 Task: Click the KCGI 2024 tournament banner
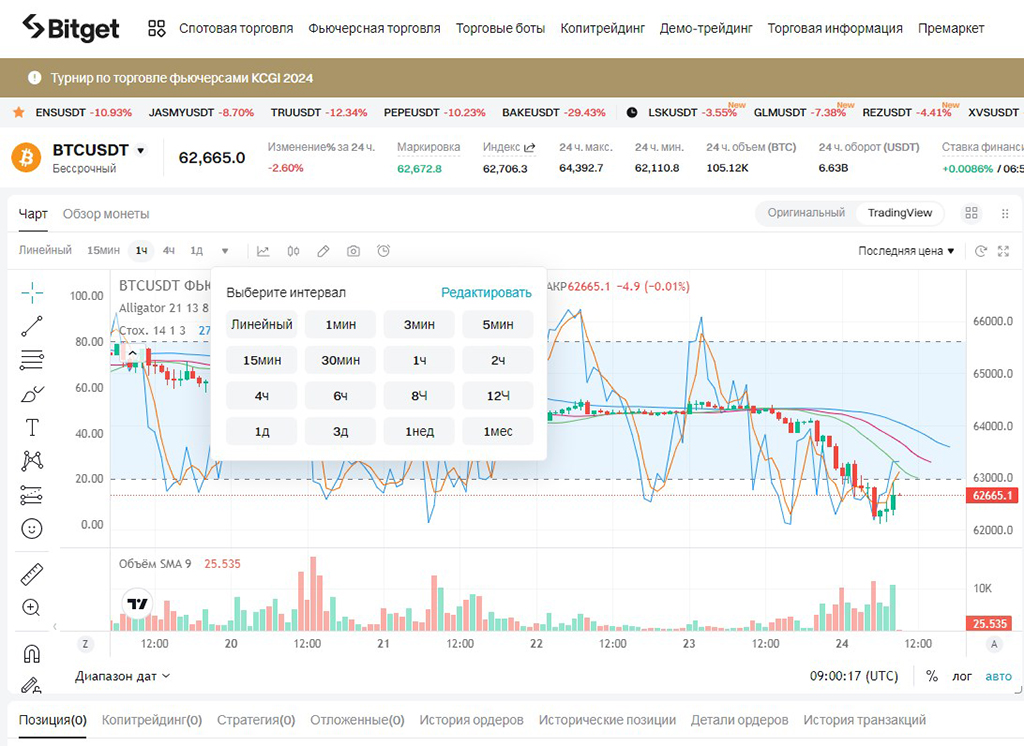(x=184, y=77)
